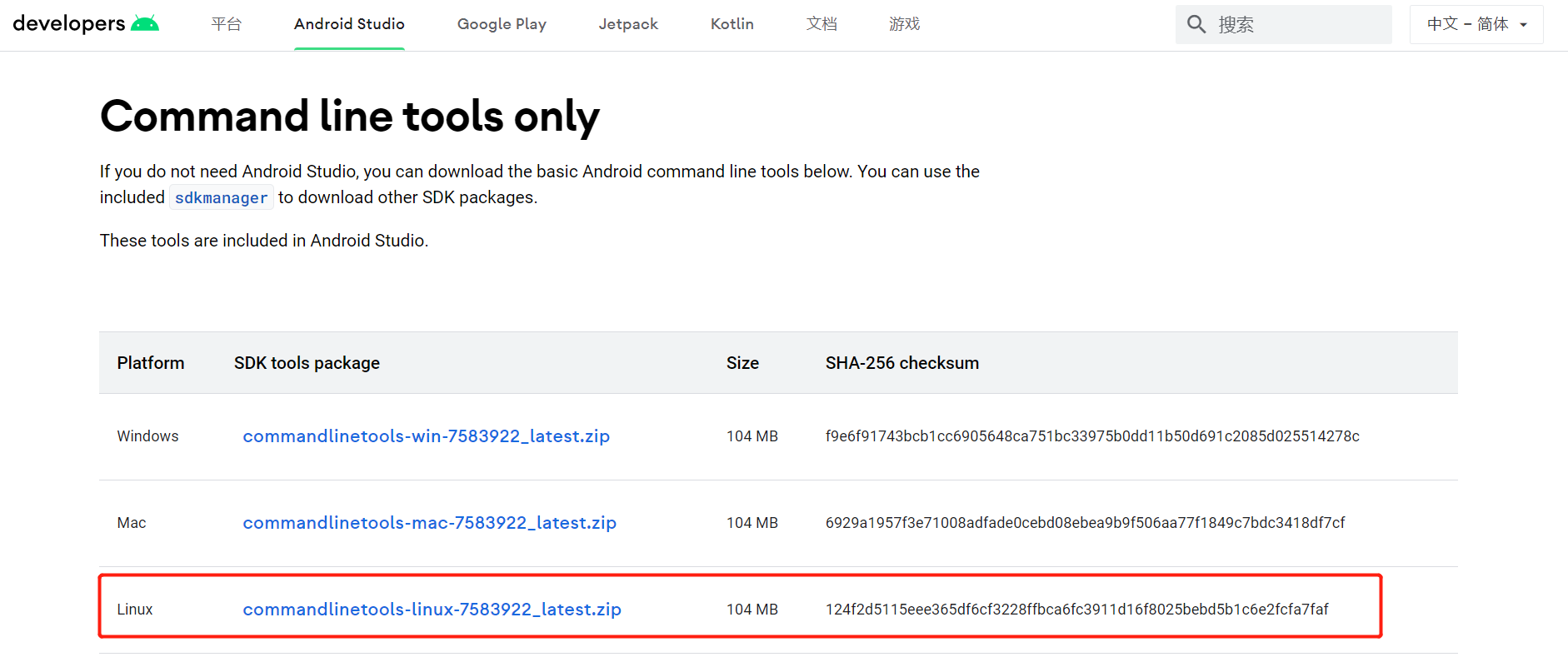
Task: Download commandlinetools-mac-7583922_latest.zip
Action: pyautogui.click(x=429, y=523)
